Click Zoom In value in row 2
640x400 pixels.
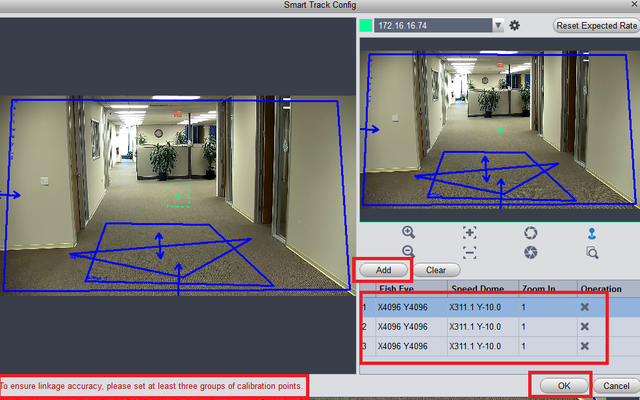[548, 327]
